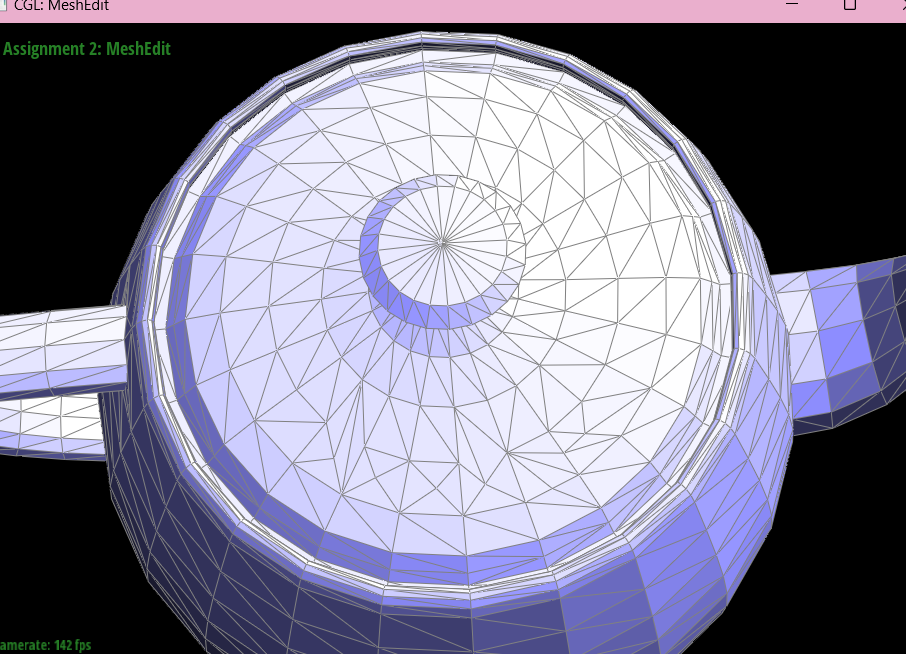The width and height of the screenshot is (906, 654).
Task: Click the 'CGL: MeshEdit' window title
Action: click(x=62, y=6)
